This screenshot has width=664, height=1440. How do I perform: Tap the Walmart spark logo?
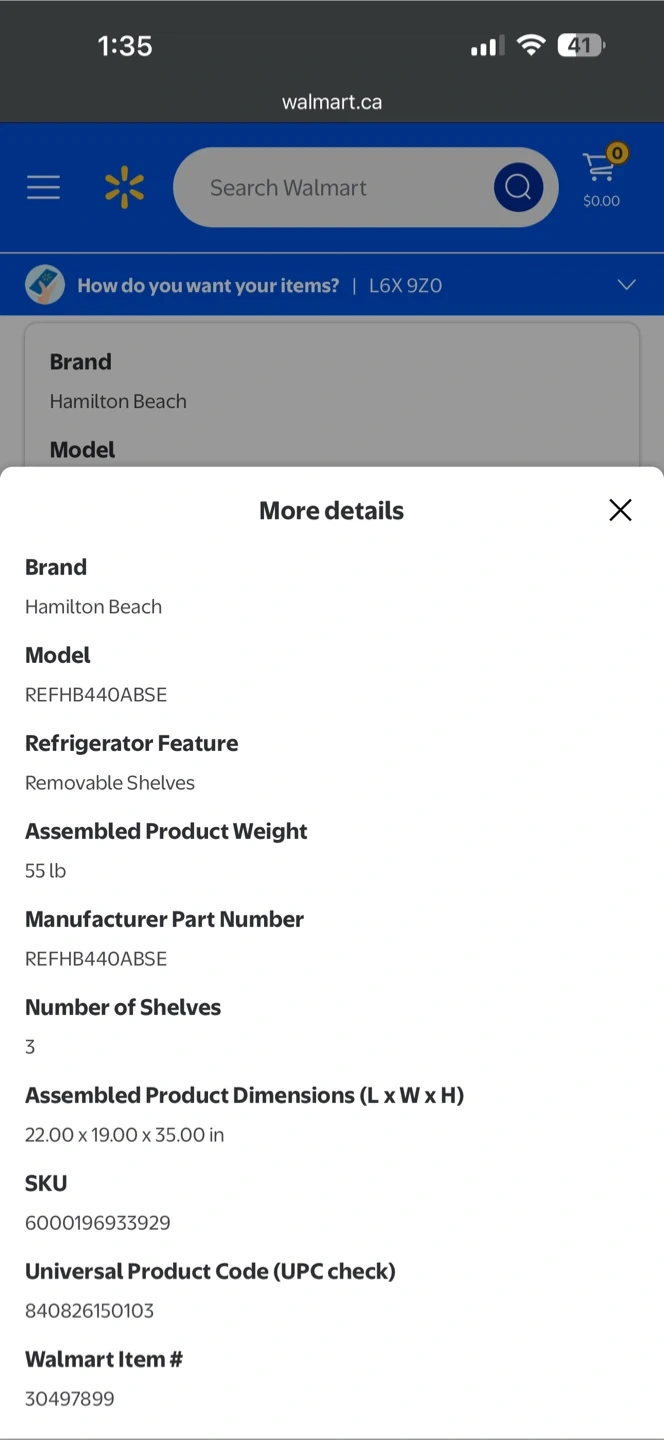[125, 188]
